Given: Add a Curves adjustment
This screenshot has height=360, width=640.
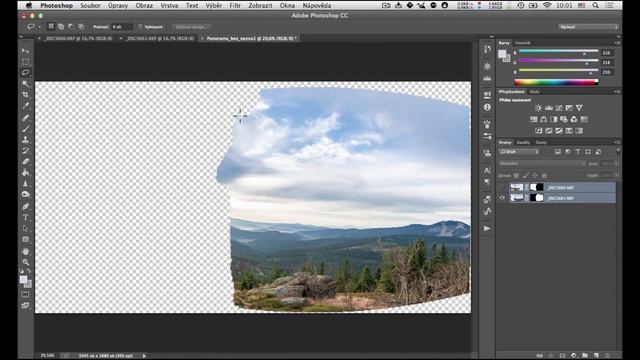Looking at the screenshot, I should click(x=559, y=108).
